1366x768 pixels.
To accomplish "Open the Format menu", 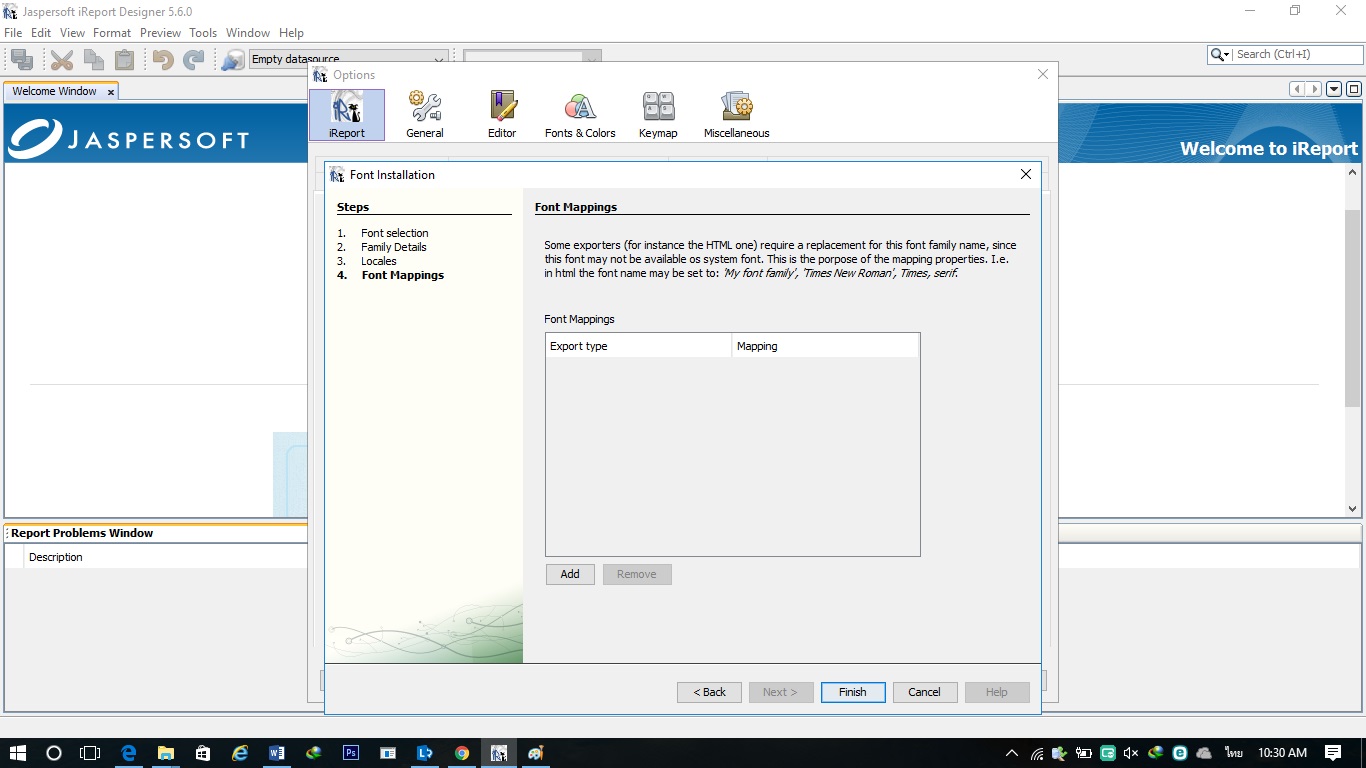I will [x=112, y=33].
